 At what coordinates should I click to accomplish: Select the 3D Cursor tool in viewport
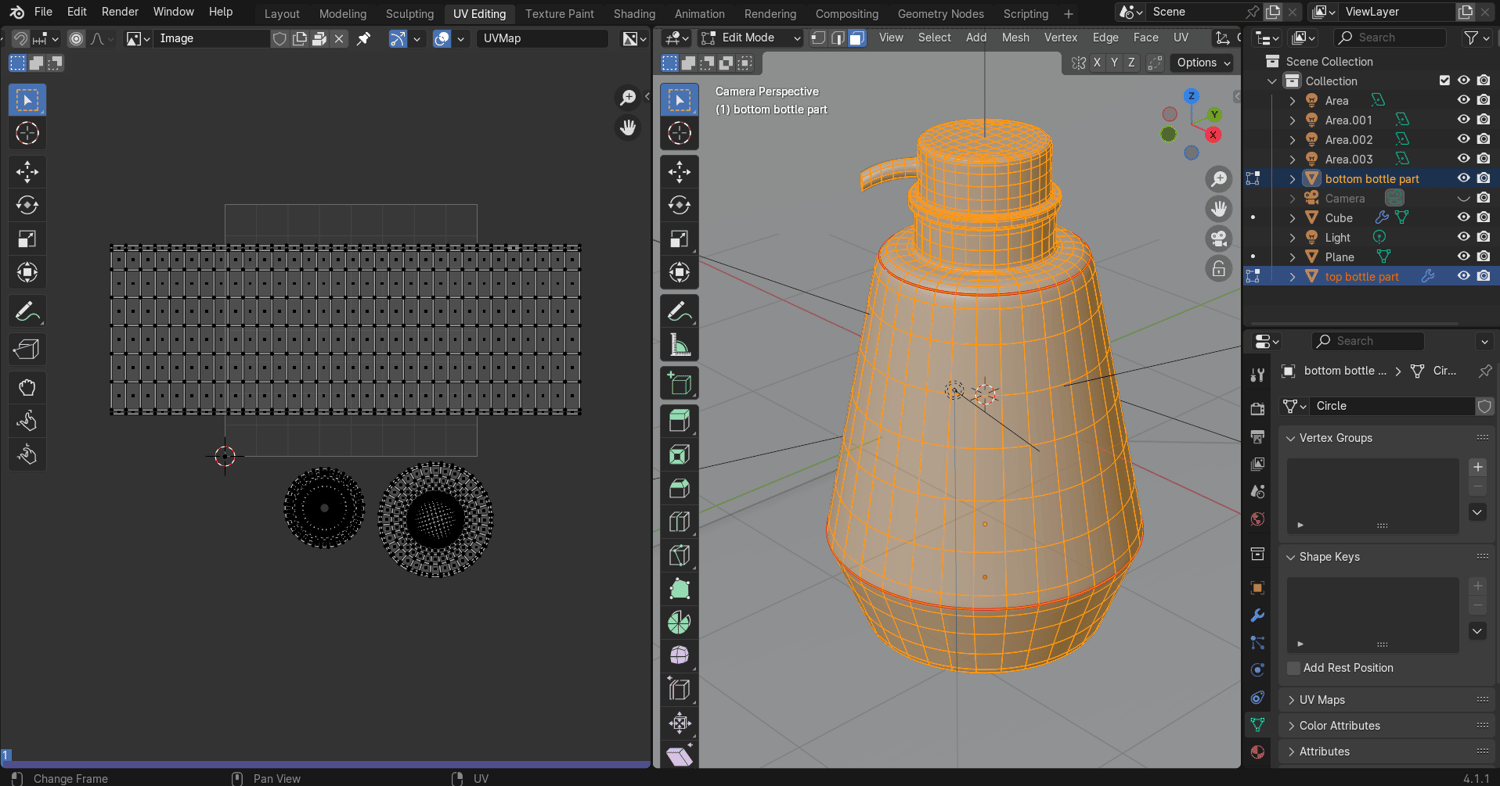coord(679,133)
